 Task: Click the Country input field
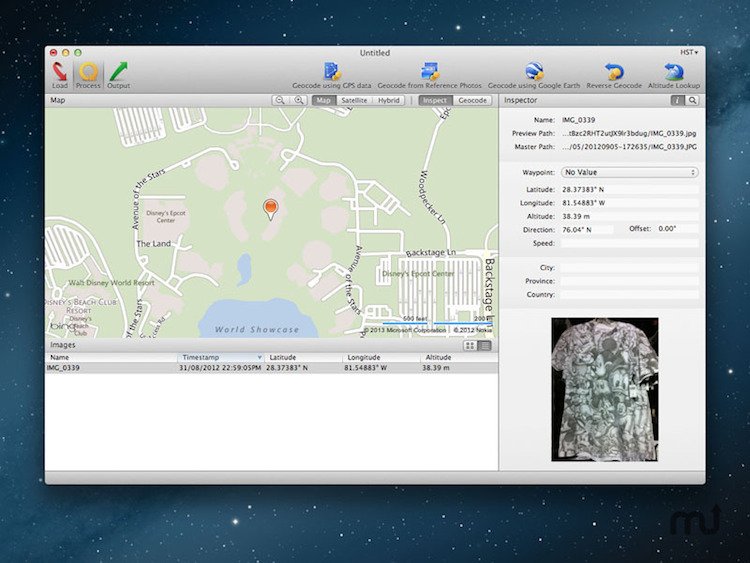[x=629, y=295]
